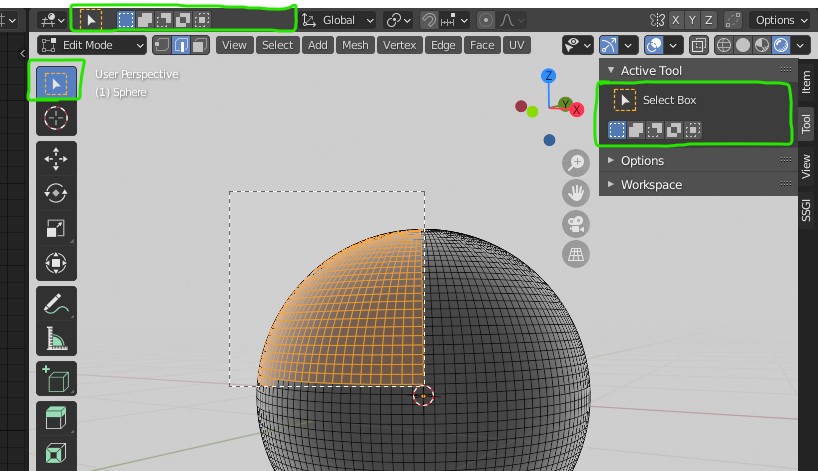This screenshot has width=818, height=471.
Task: Switch to the Item sidebar tab
Action: (x=807, y=81)
